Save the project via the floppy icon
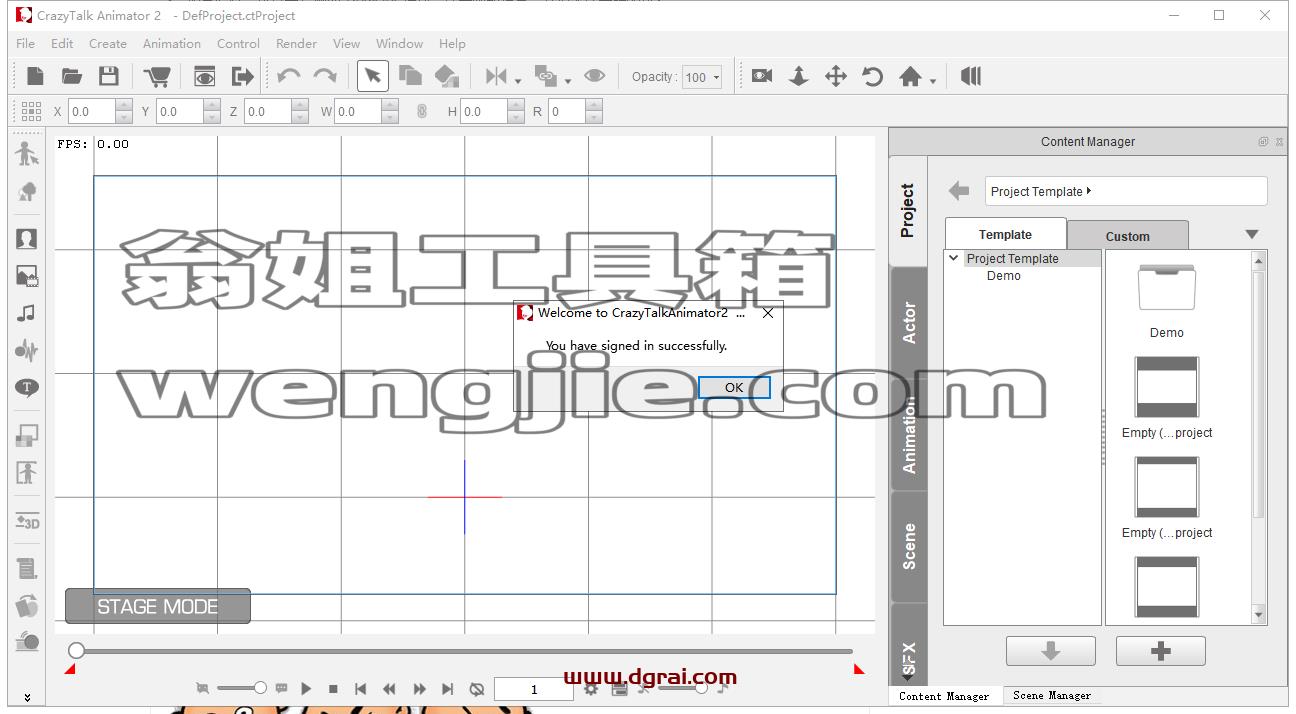This screenshot has width=1296, height=714. point(109,76)
